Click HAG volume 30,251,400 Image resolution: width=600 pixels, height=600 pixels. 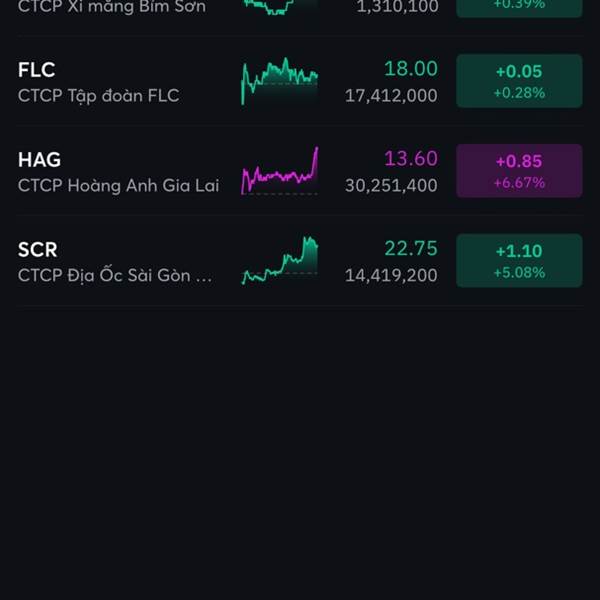point(391,186)
